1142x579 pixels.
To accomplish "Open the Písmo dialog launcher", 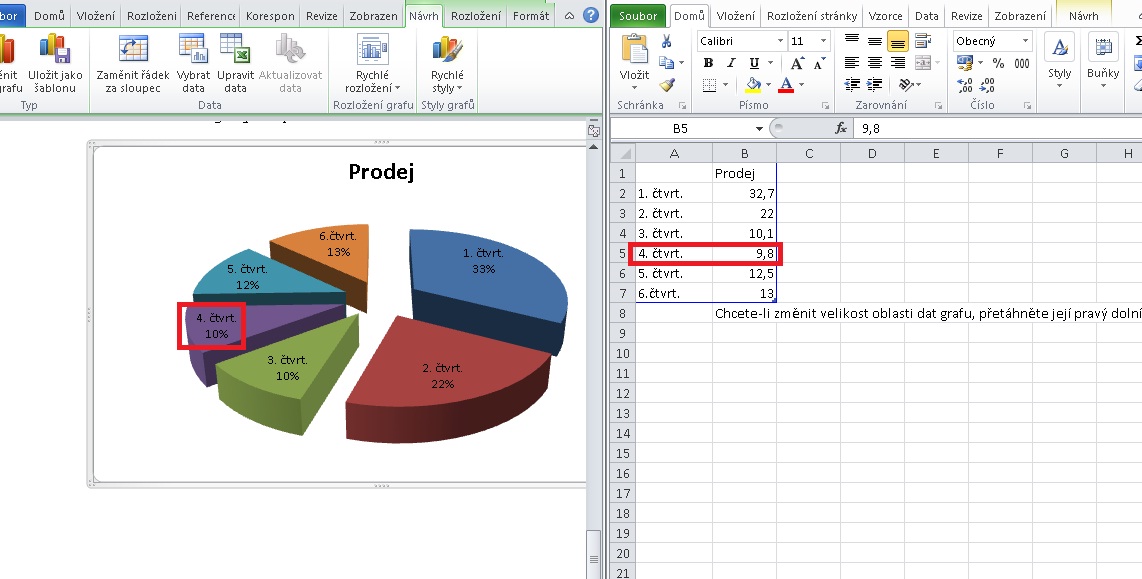I will [825, 106].
